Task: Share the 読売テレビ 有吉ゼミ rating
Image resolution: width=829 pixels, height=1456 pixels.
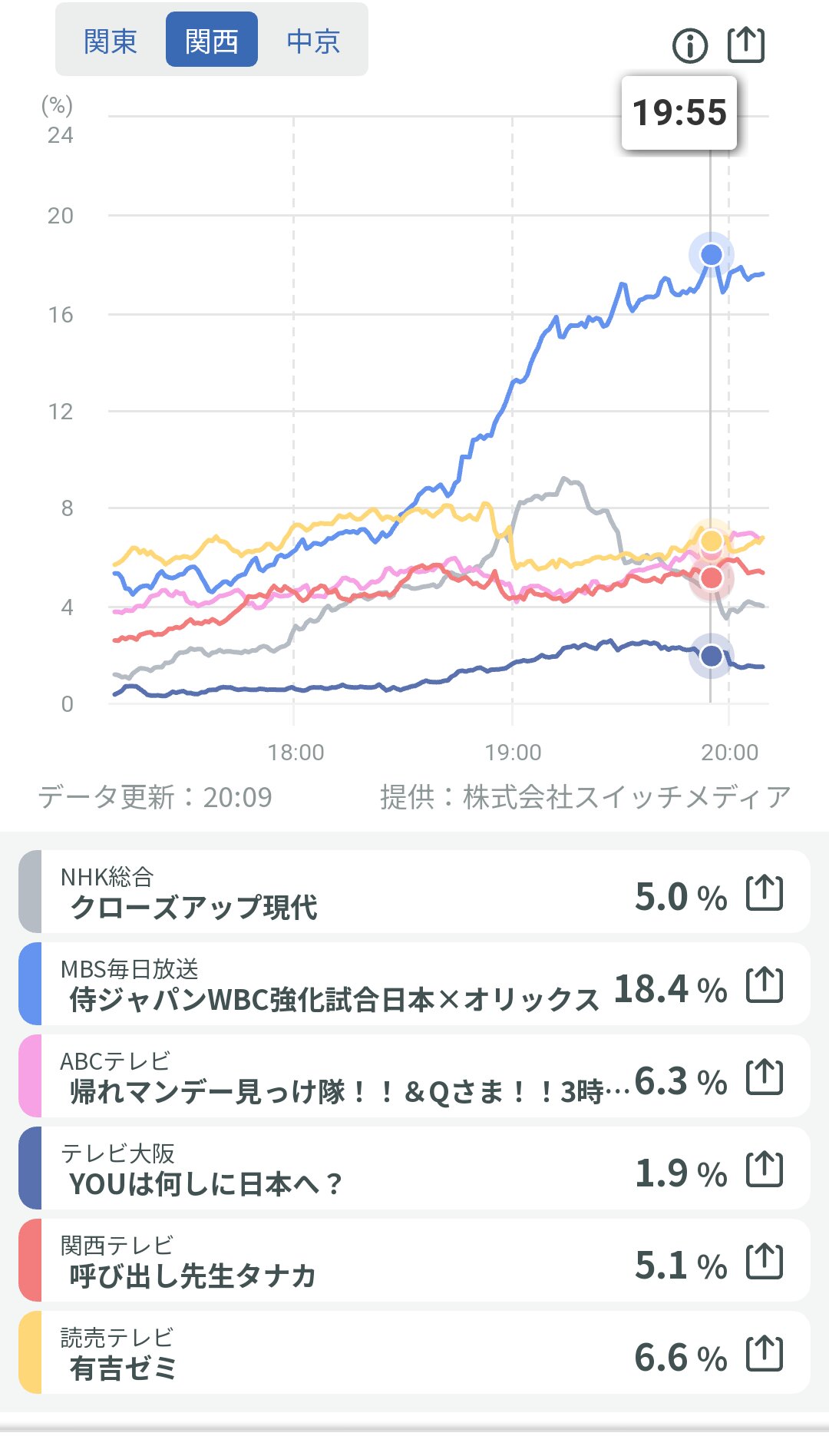Action: pyautogui.click(x=765, y=1355)
